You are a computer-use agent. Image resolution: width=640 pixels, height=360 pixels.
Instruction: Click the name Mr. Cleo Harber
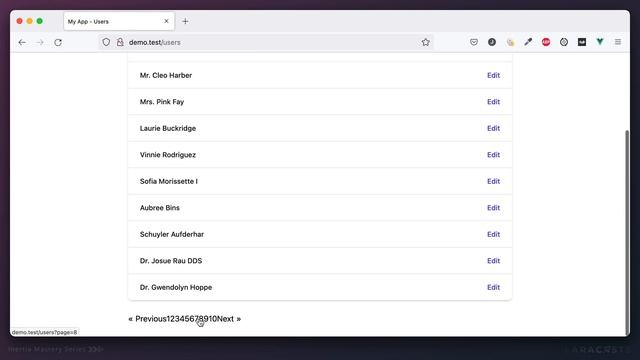(x=166, y=75)
